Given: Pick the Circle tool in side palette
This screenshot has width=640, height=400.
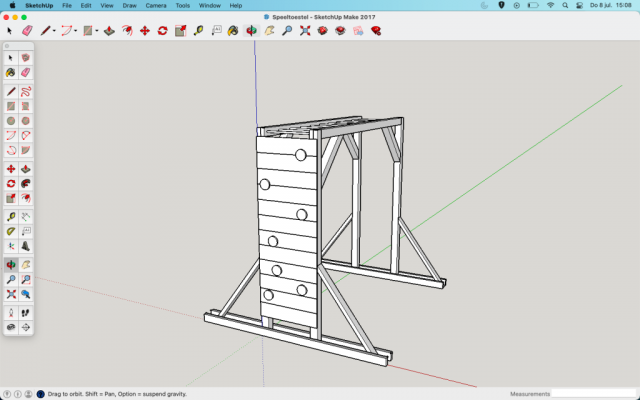Looking at the screenshot, I should 11,121.
